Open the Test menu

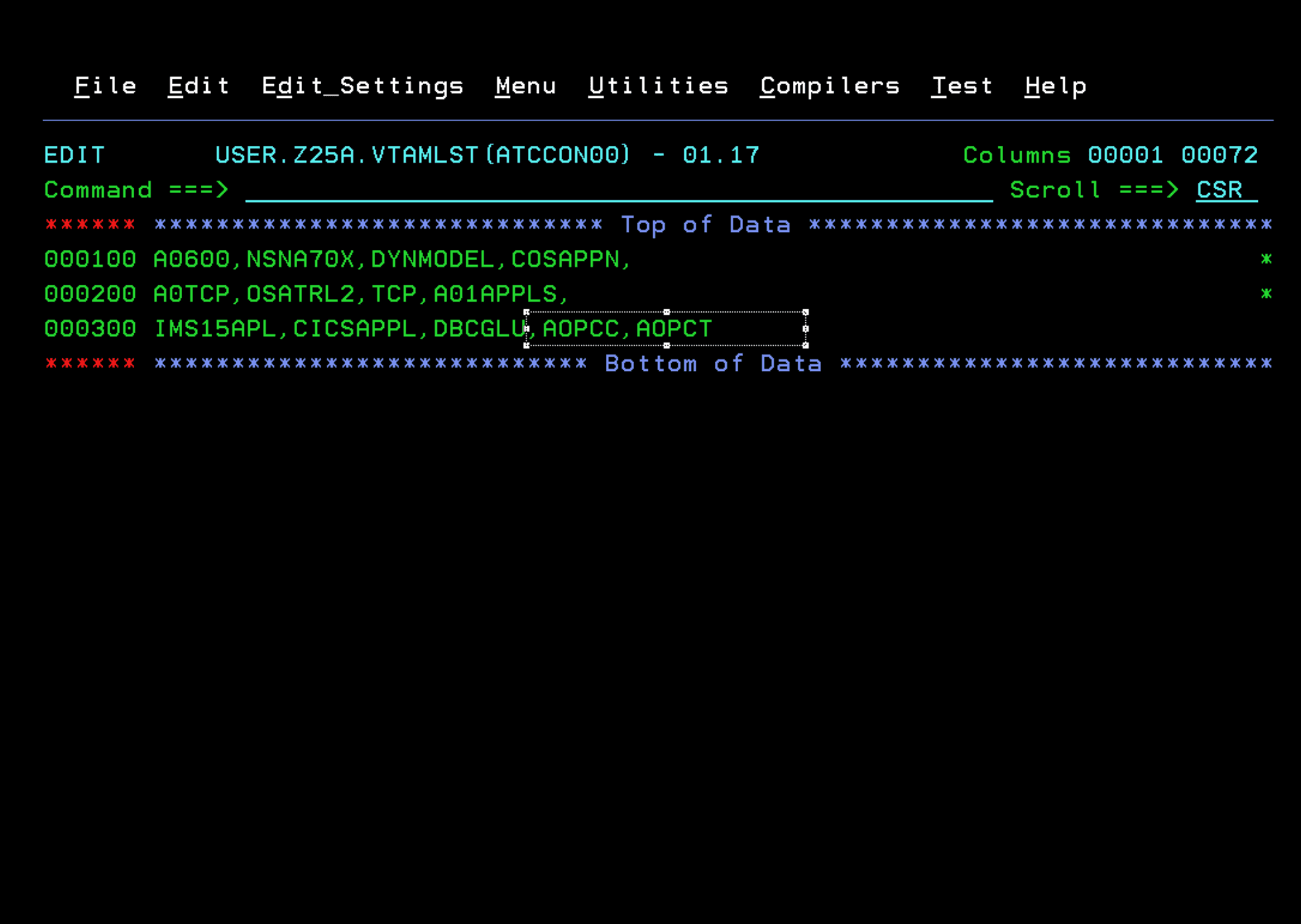point(962,85)
